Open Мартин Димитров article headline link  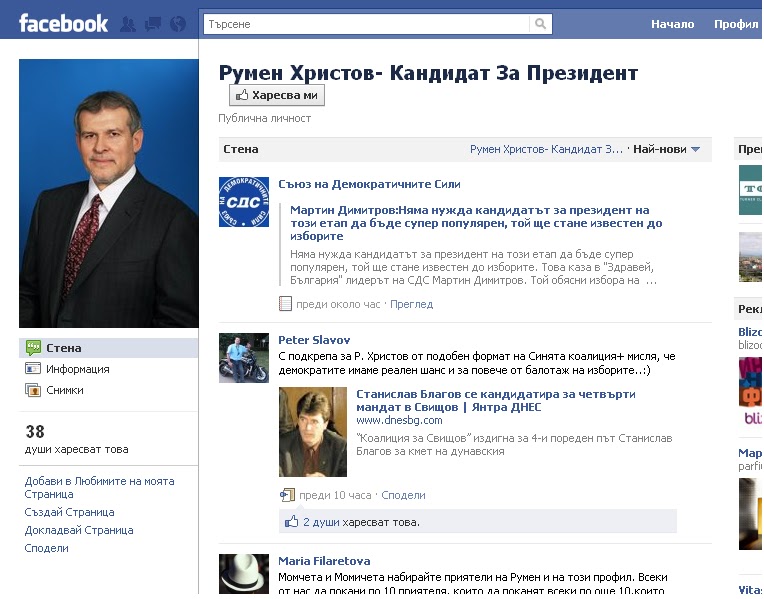pyautogui.click(x=476, y=223)
